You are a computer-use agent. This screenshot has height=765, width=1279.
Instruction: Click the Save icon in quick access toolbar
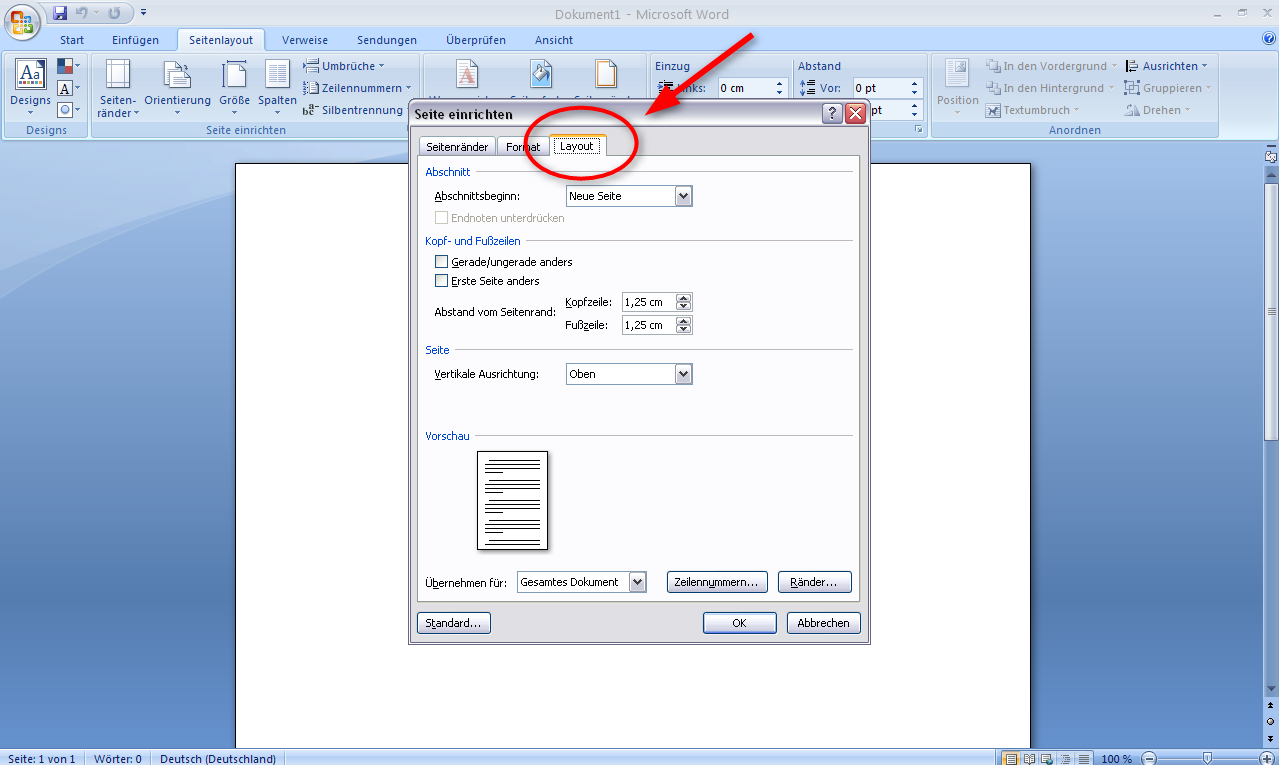60,13
